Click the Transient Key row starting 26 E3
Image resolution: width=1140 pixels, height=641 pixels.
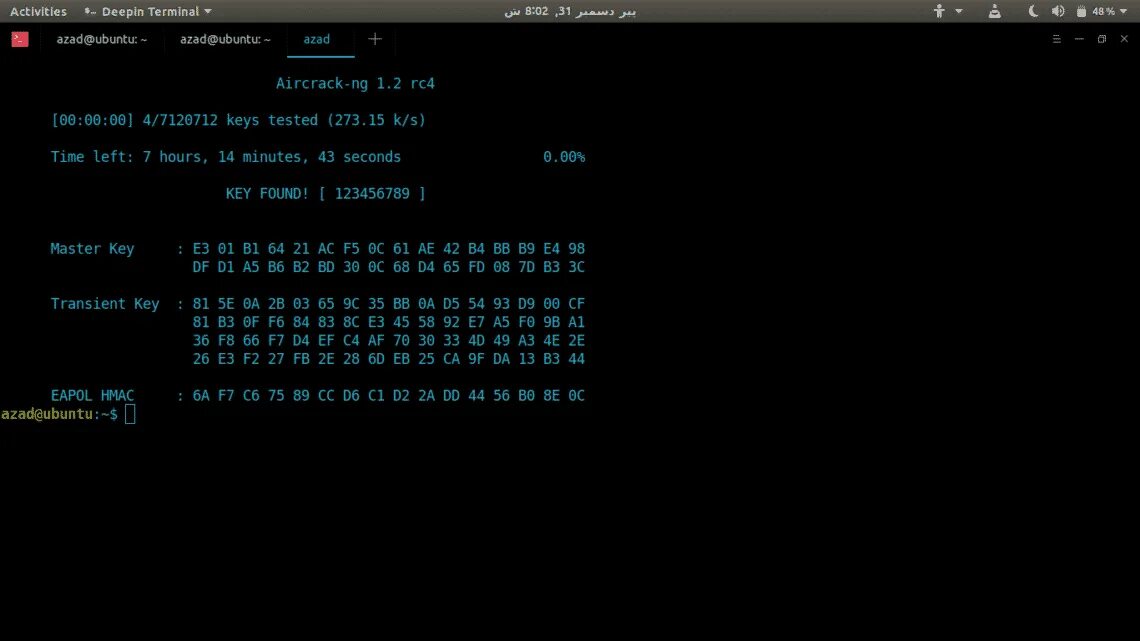pos(388,358)
